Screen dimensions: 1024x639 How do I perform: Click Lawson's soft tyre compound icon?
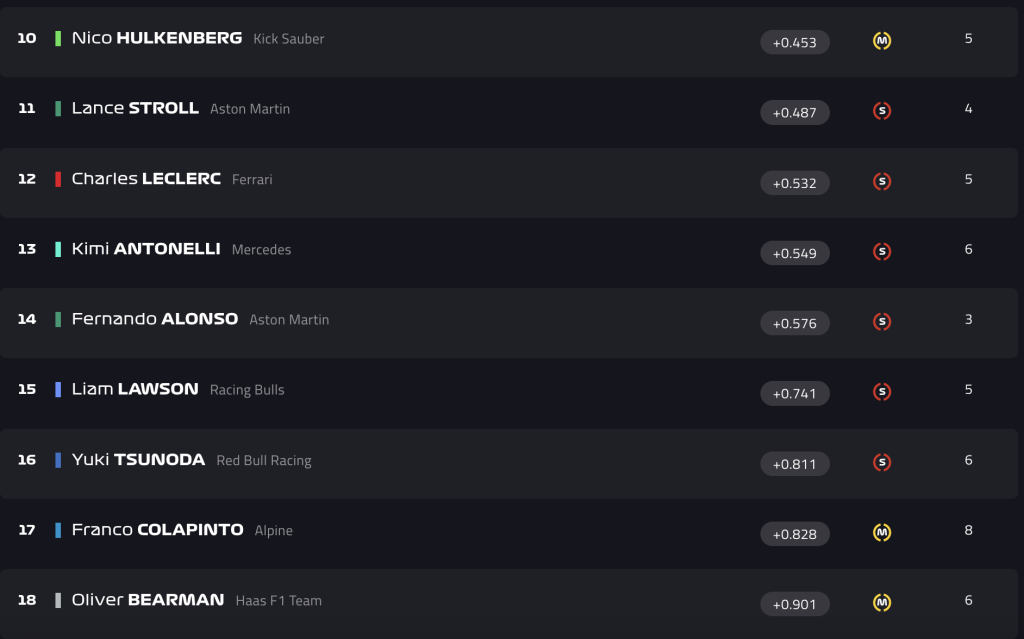882,391
